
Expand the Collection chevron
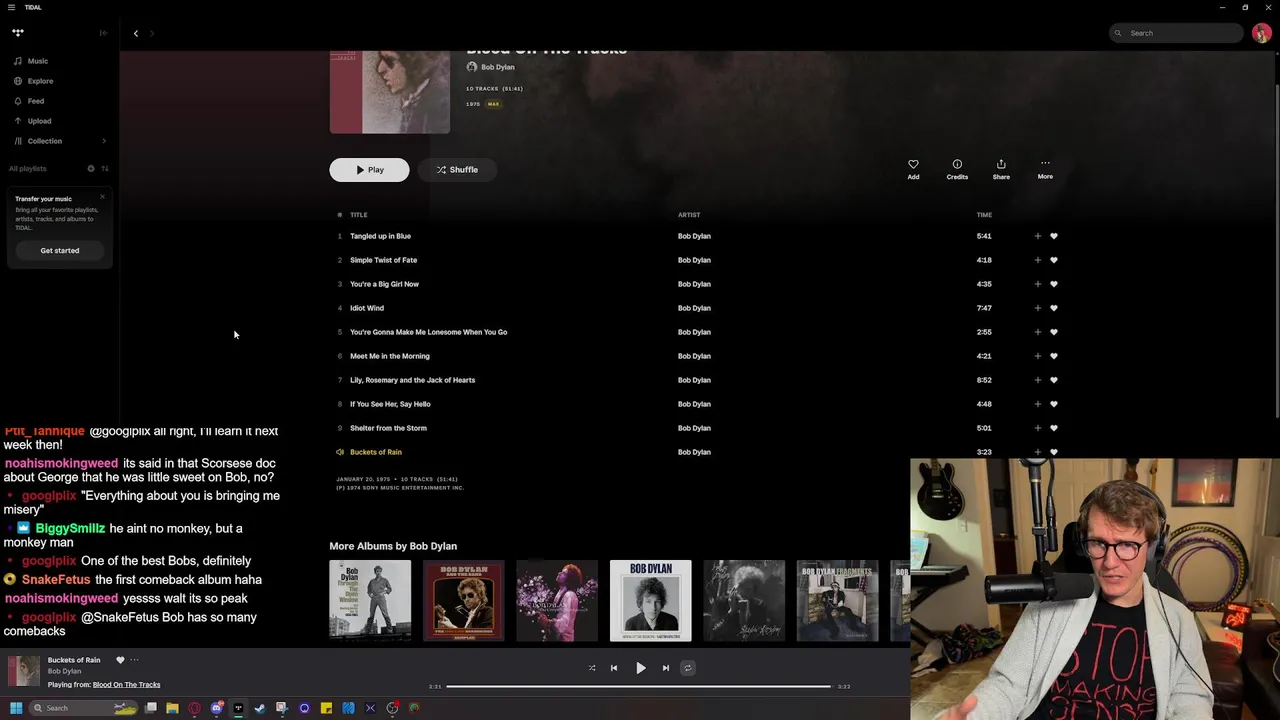[x=104, y=141]
